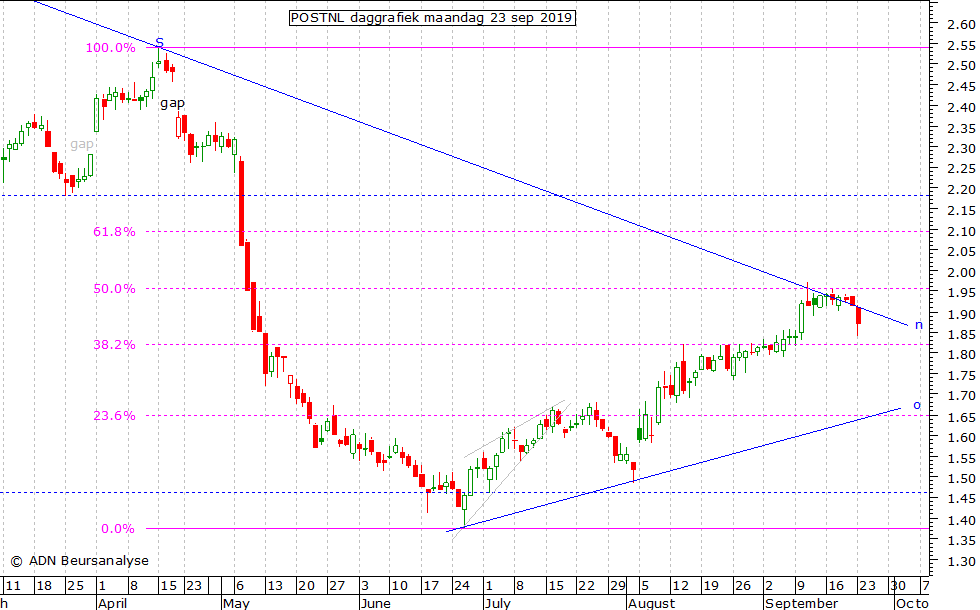The width and height of the screenshot is (980, 610).
Task: Click the price axis value 1.85
Action: click(961, 335)
